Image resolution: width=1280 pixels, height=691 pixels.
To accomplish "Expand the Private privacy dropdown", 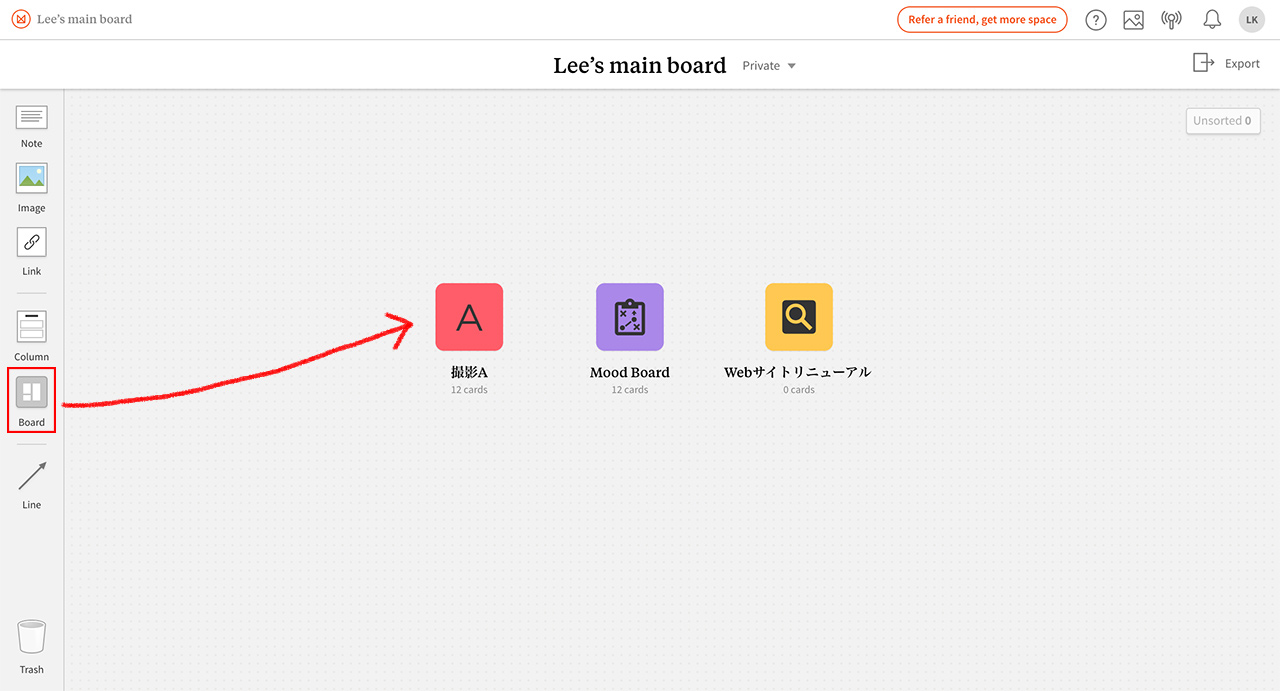I will click(769, 66).
